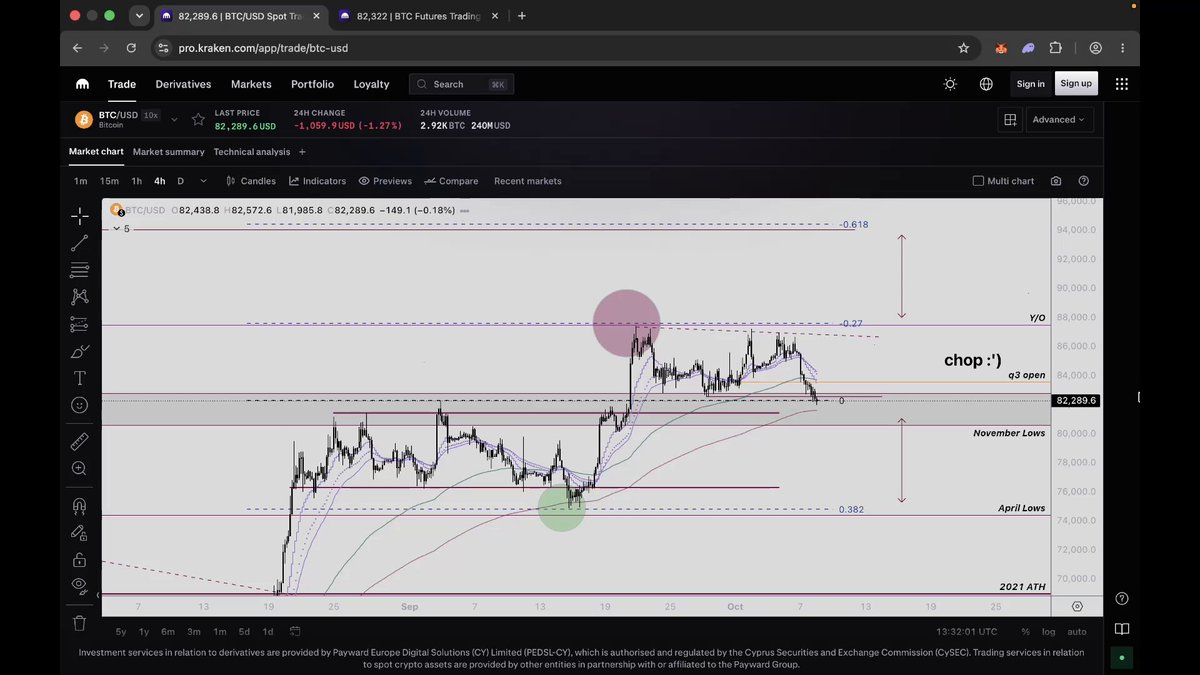Enable the Multi chart checkbox
This screenshot has width=1200, height=675.
pos(978,181)
